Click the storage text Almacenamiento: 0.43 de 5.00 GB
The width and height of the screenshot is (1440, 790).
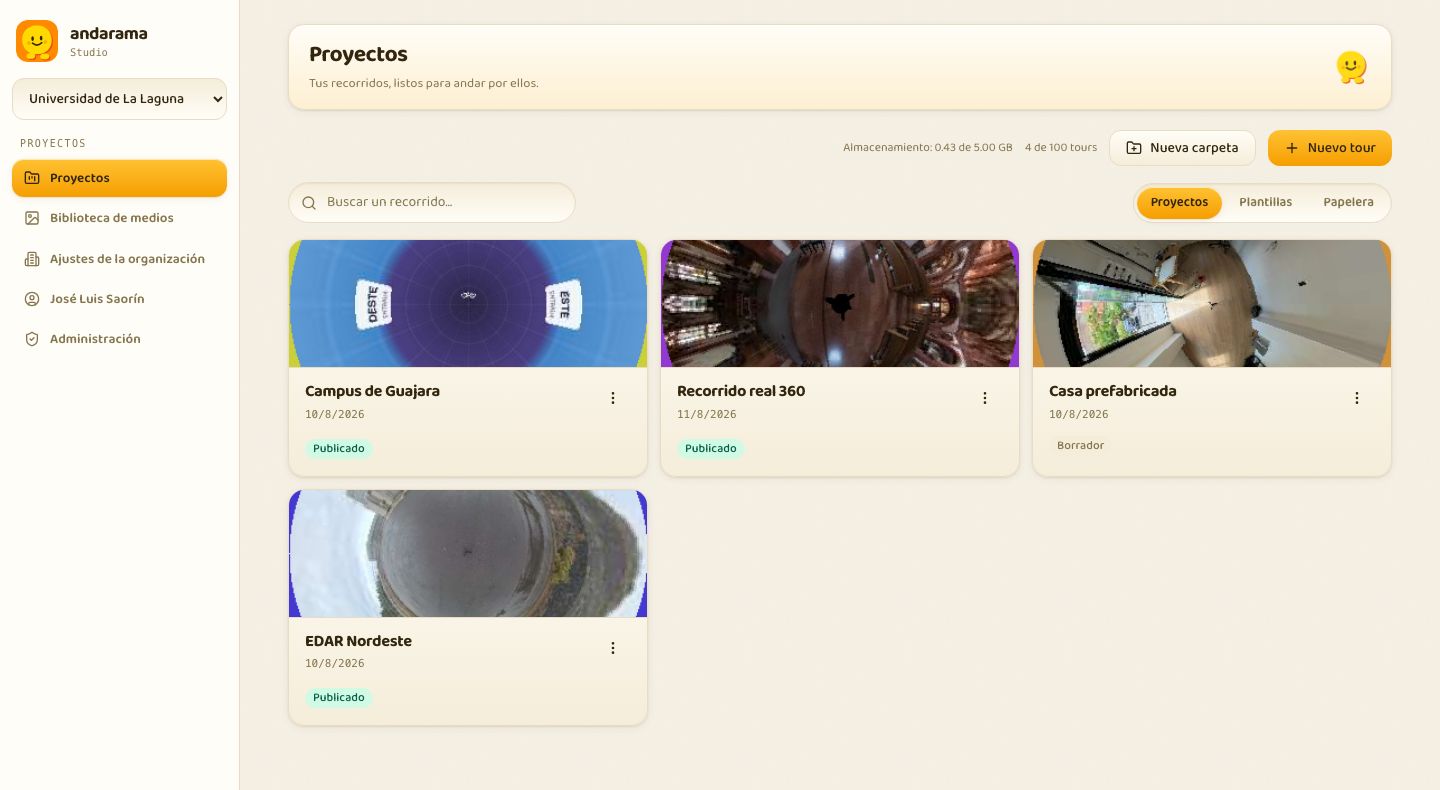[x=928, y=148]
